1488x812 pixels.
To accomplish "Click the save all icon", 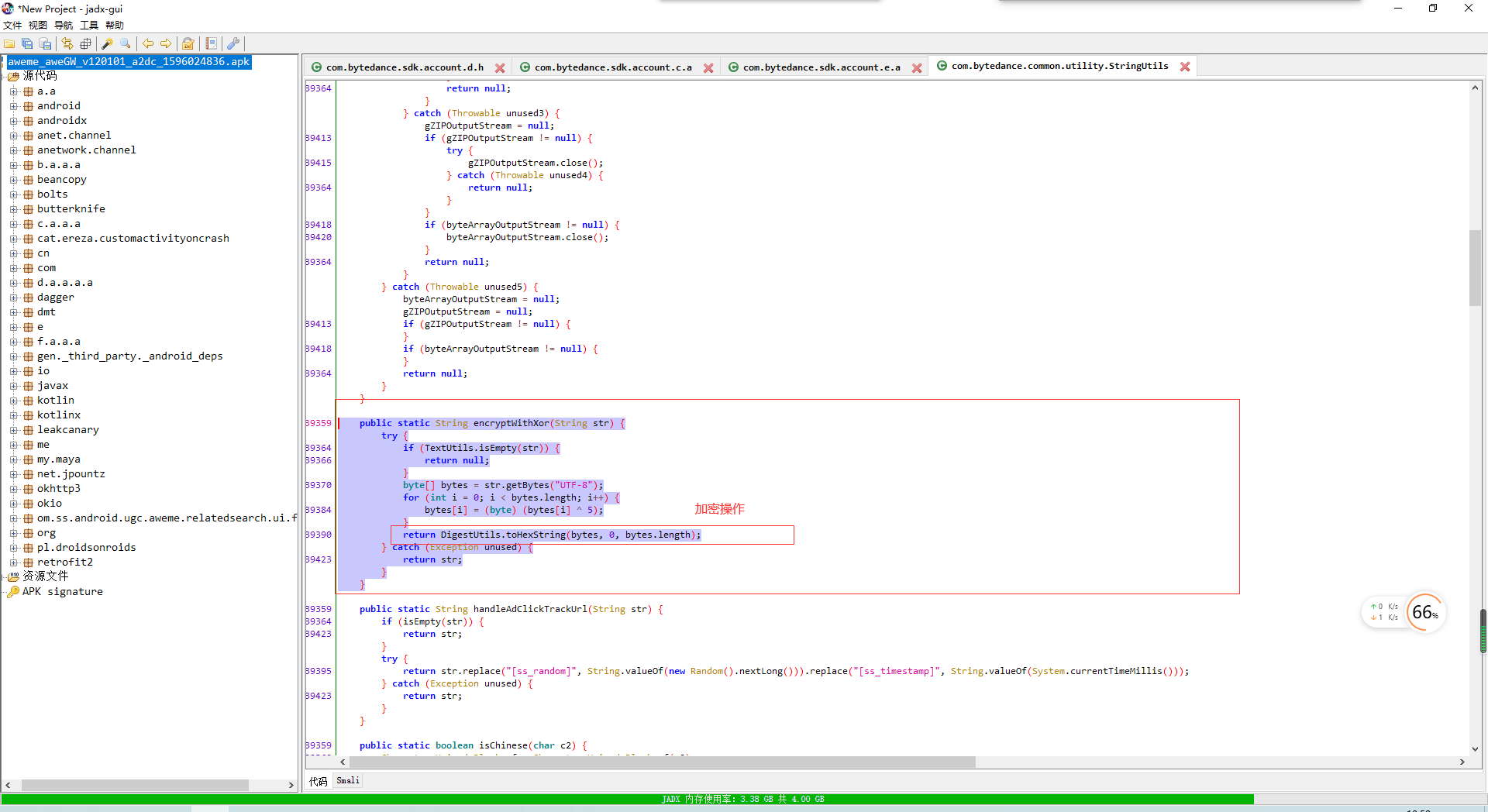I will pos(27,44).
